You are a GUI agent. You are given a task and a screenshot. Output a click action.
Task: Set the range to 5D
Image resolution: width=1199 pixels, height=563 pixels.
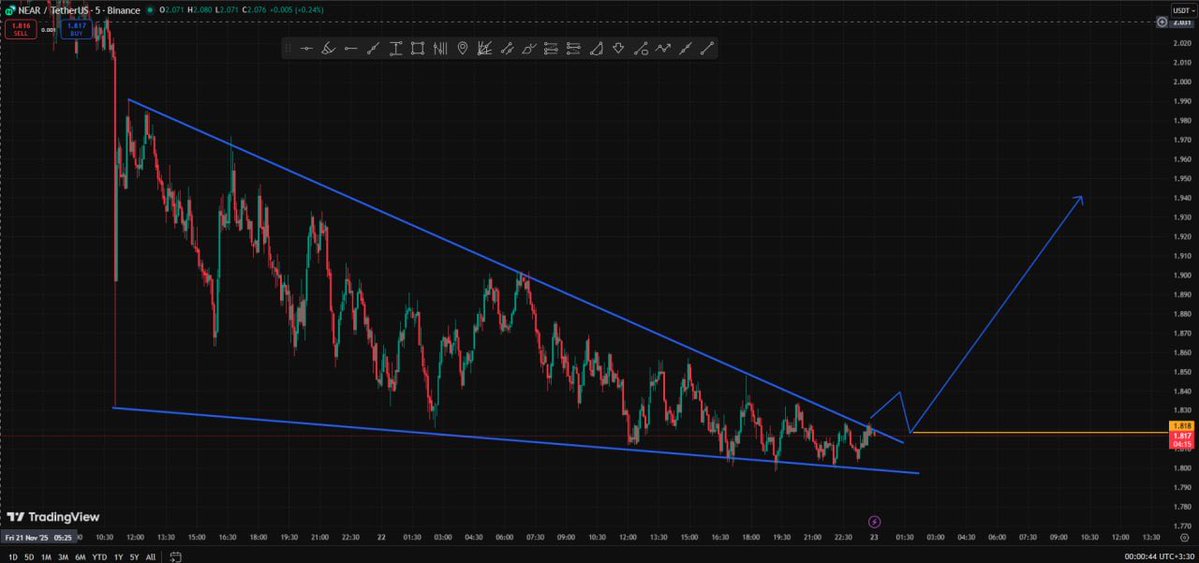(29, 557)
